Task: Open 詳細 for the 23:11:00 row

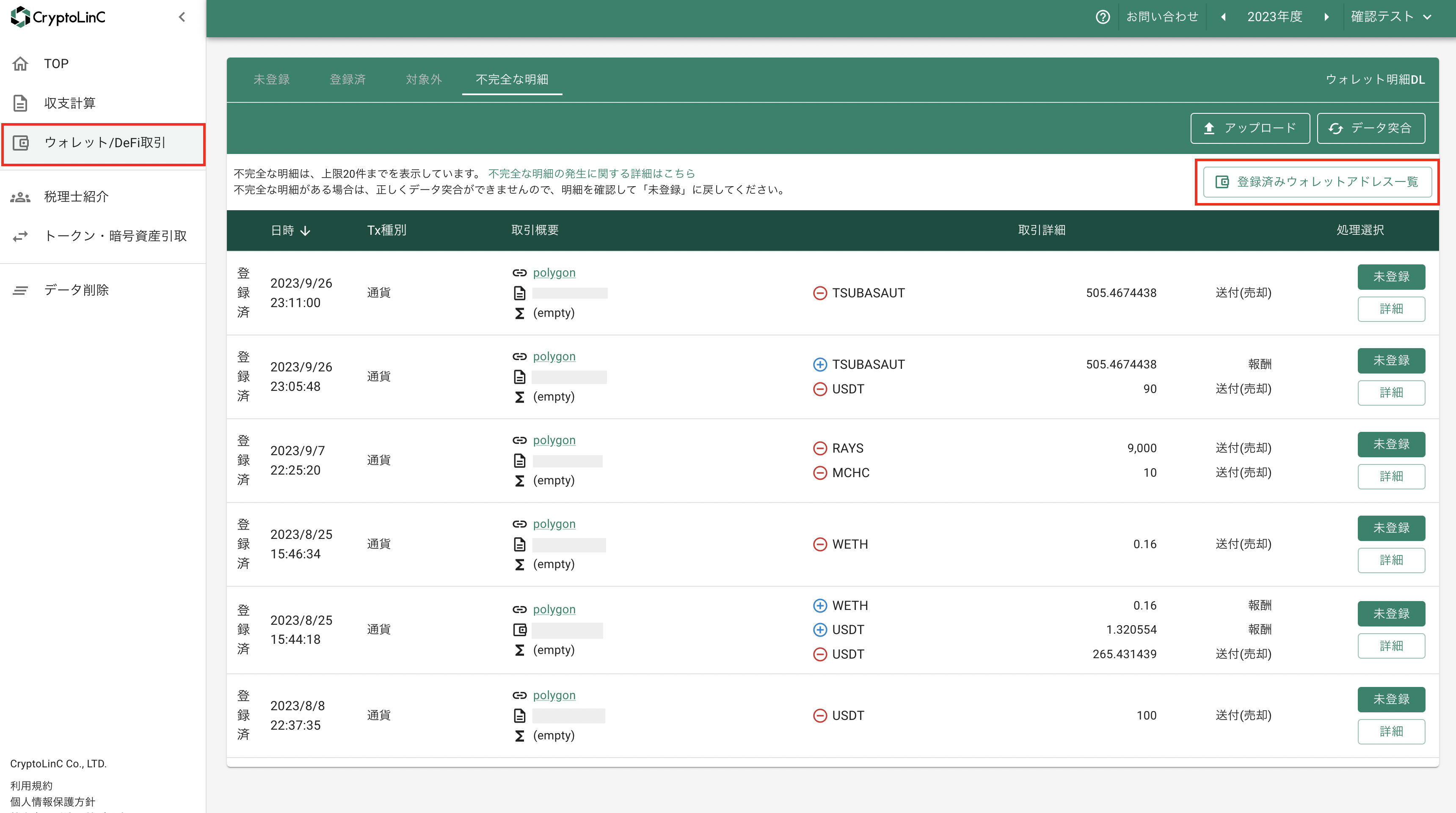Action: (x=1391, y=309)
